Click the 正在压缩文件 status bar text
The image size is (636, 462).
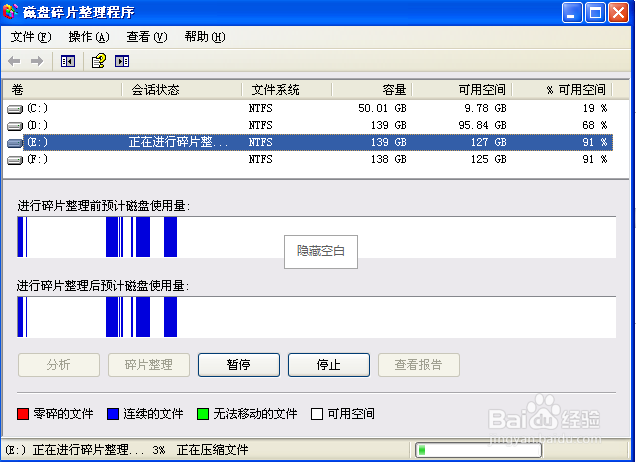point(213,450)
